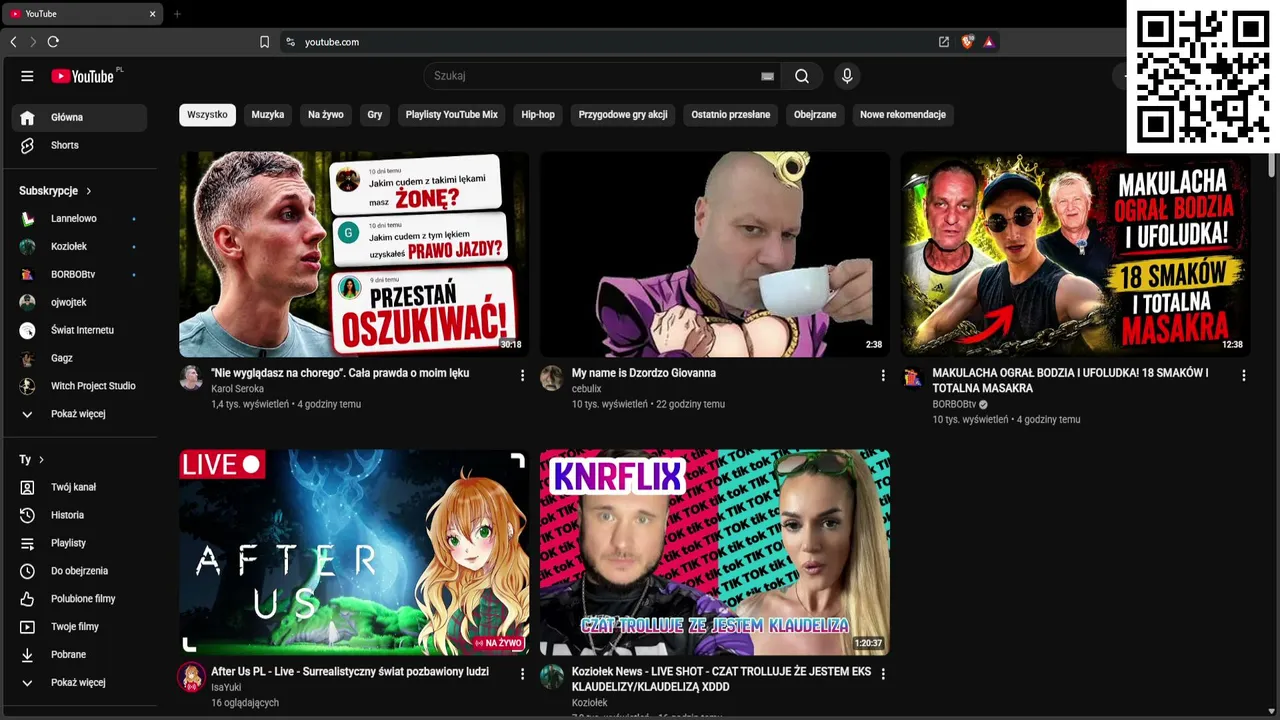Start voice search with the microphone
The width and height of the screenshot is (1280, 720).
847,76
